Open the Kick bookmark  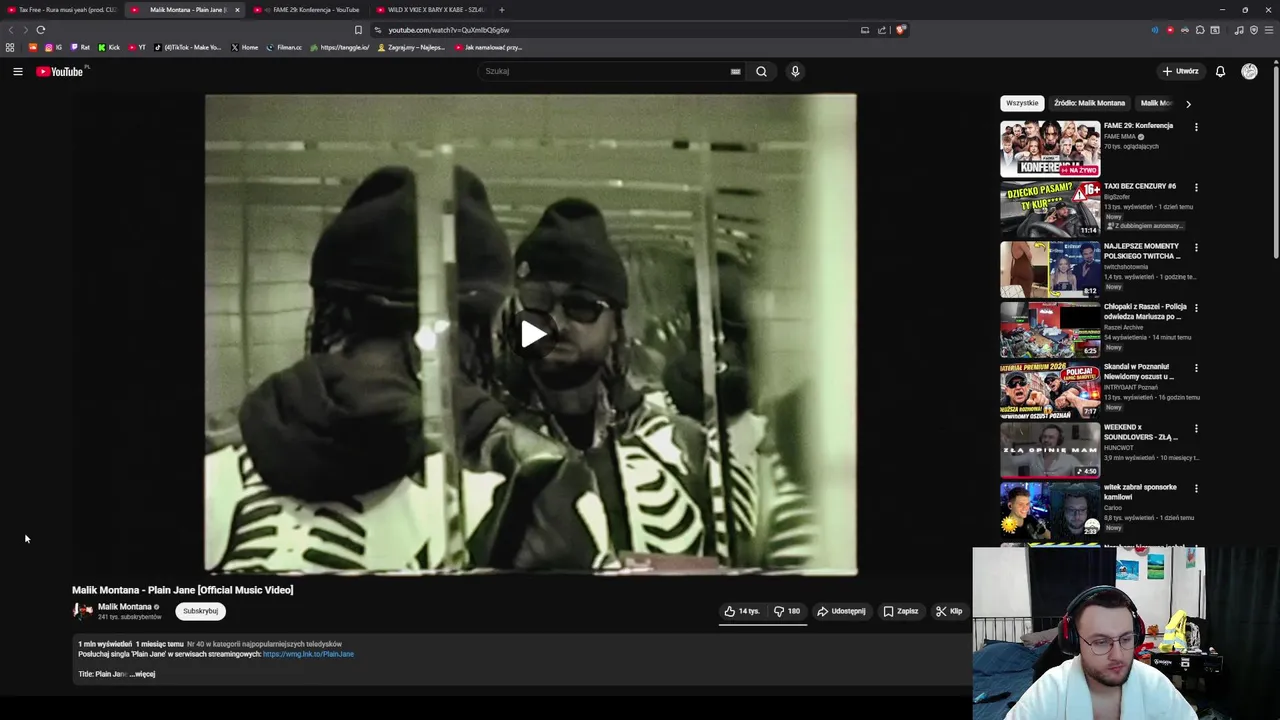(x=109, y=47)
